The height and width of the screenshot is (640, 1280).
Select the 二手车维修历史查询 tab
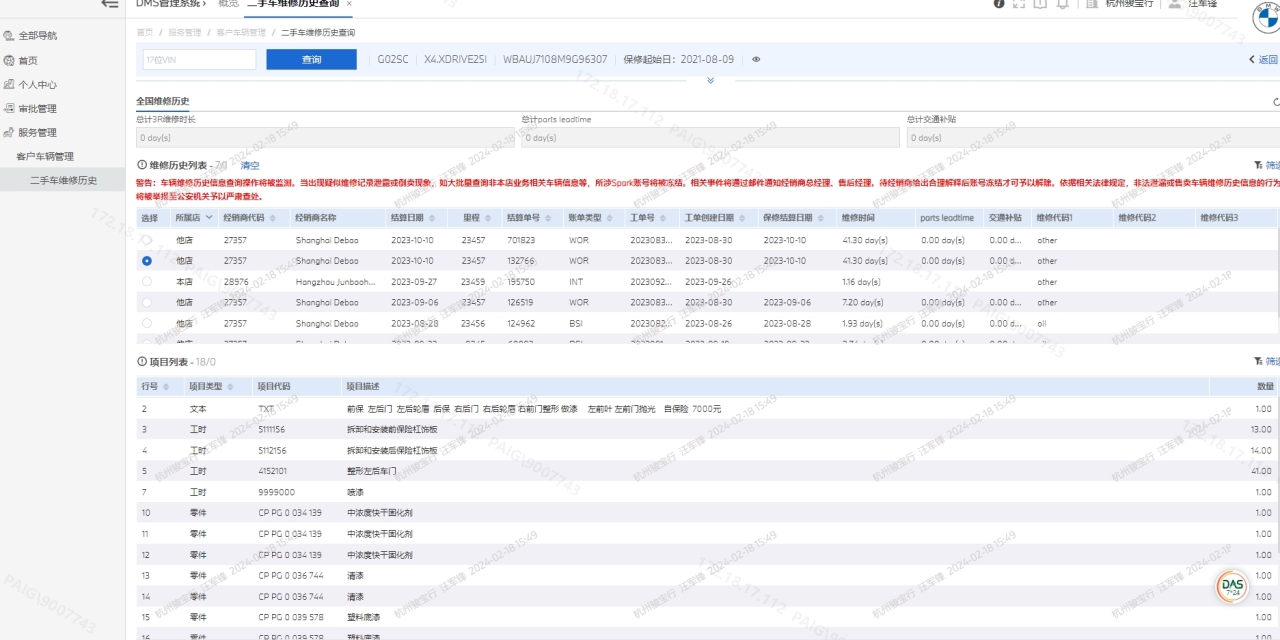[294, 4]
